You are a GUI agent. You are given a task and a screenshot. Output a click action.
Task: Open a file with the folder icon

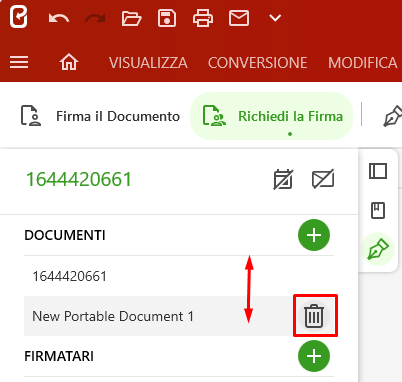[x=131, y=18]
